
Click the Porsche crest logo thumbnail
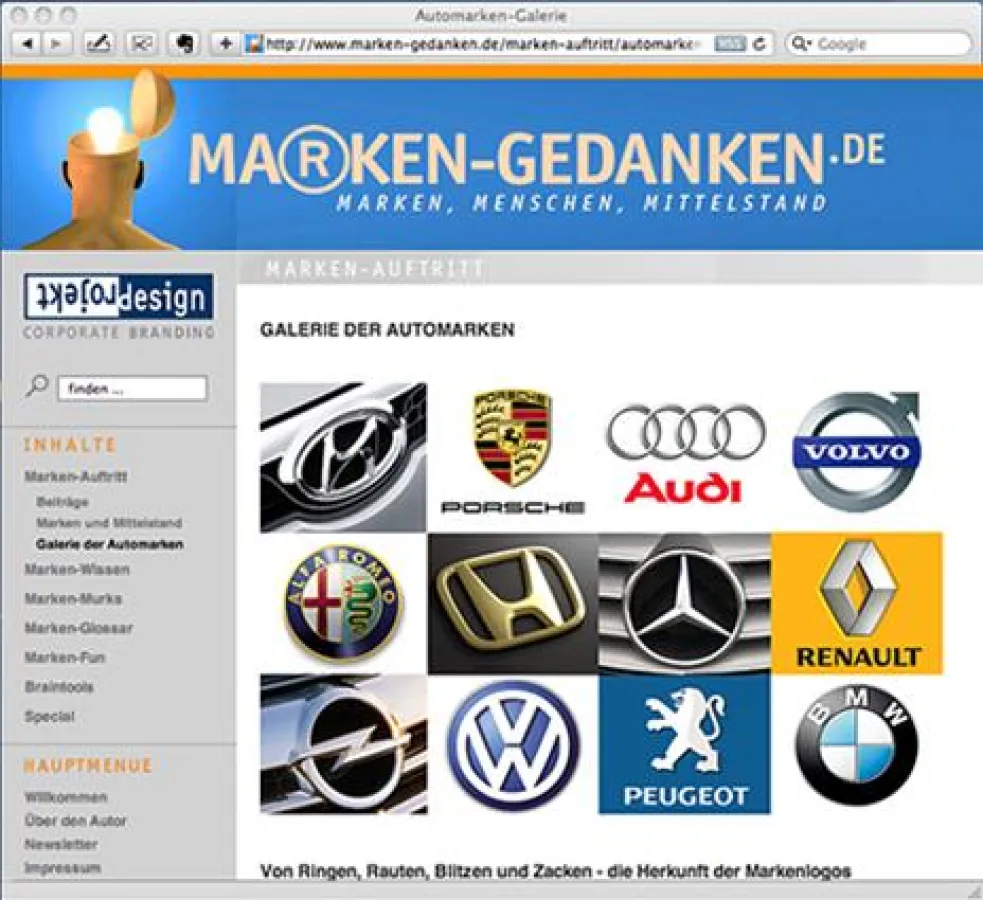(x=512, y=454)
